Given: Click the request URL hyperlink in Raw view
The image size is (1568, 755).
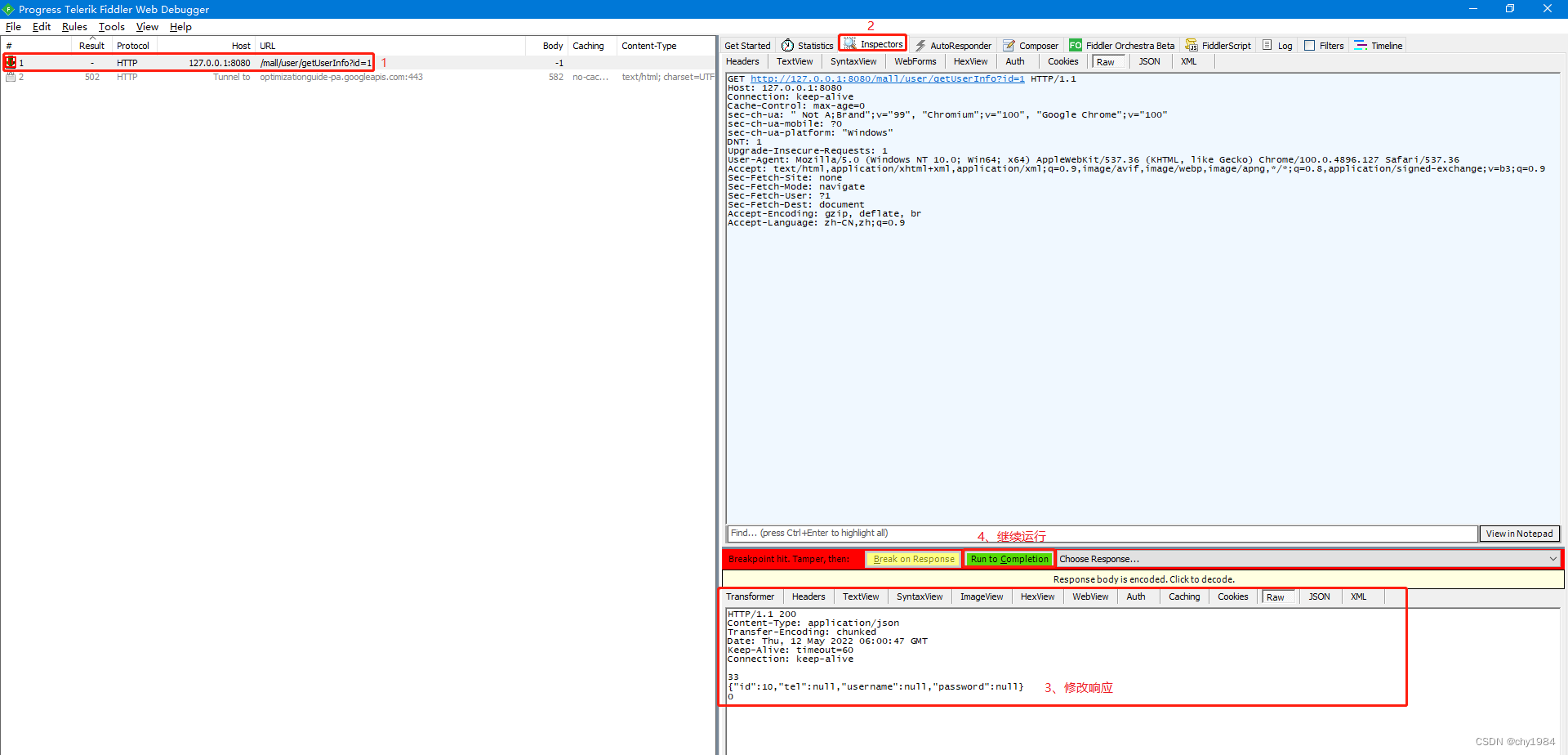Looking at the screenshot, I should tap(887, 79).
